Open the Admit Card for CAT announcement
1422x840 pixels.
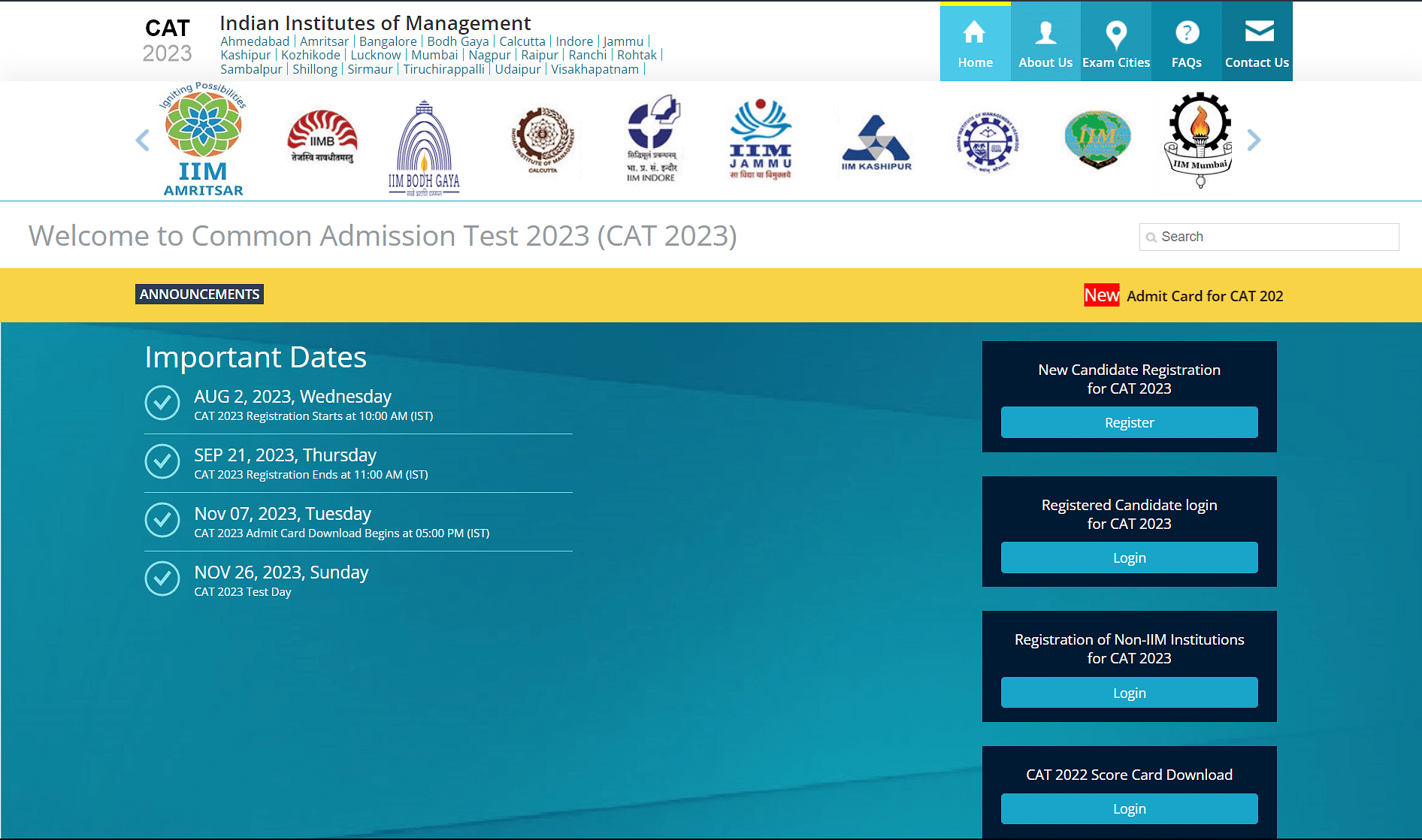[1205, 296]
